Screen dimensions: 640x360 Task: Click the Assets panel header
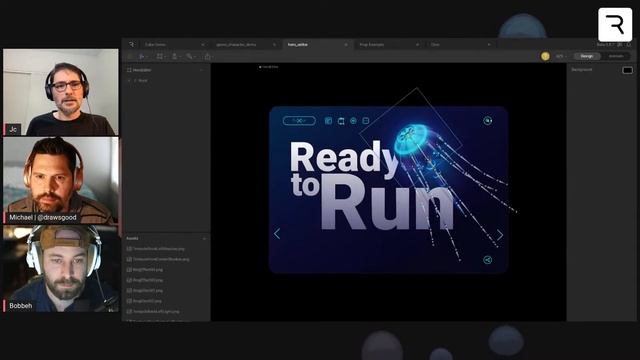click(132, 238)
